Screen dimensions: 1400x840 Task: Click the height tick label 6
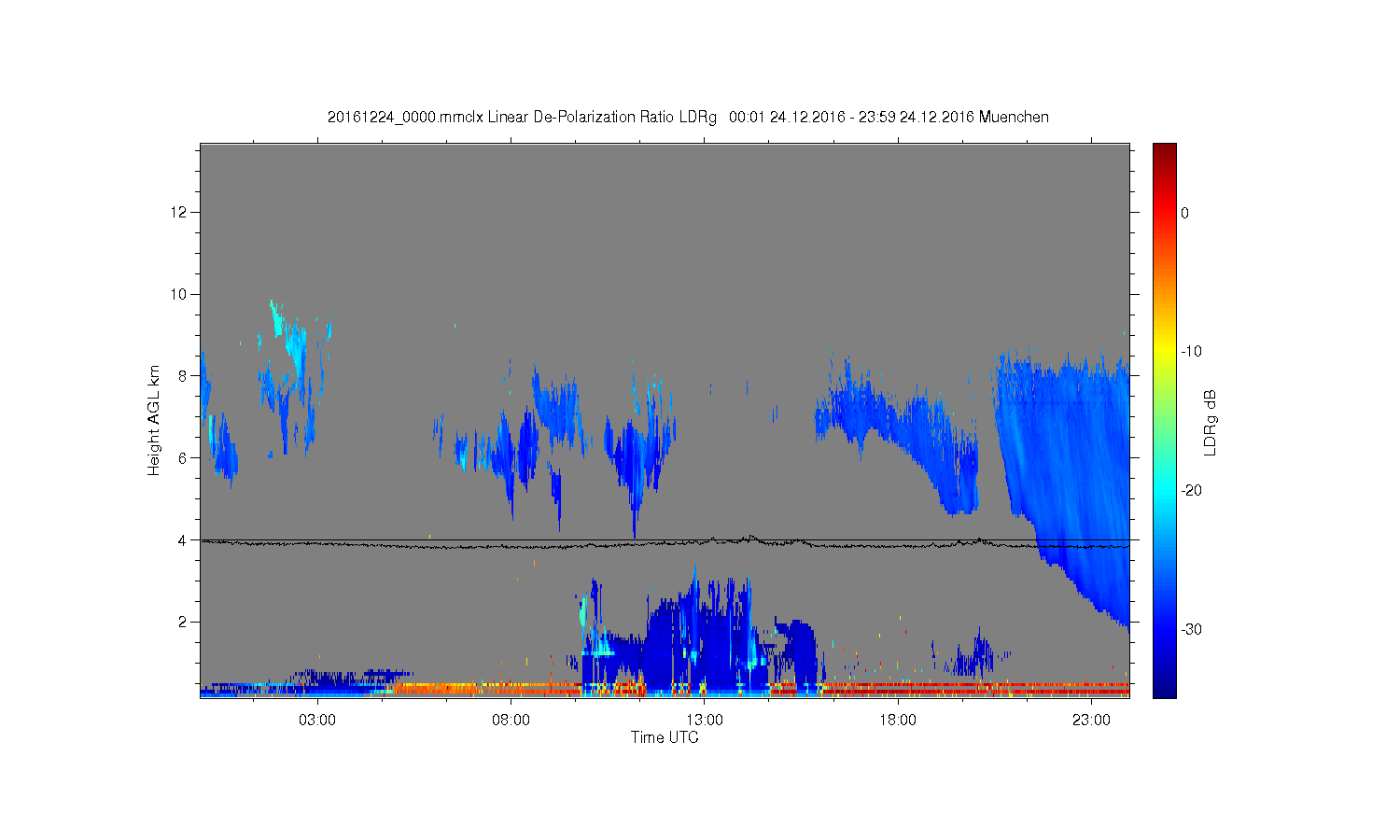tap(183, 457)
